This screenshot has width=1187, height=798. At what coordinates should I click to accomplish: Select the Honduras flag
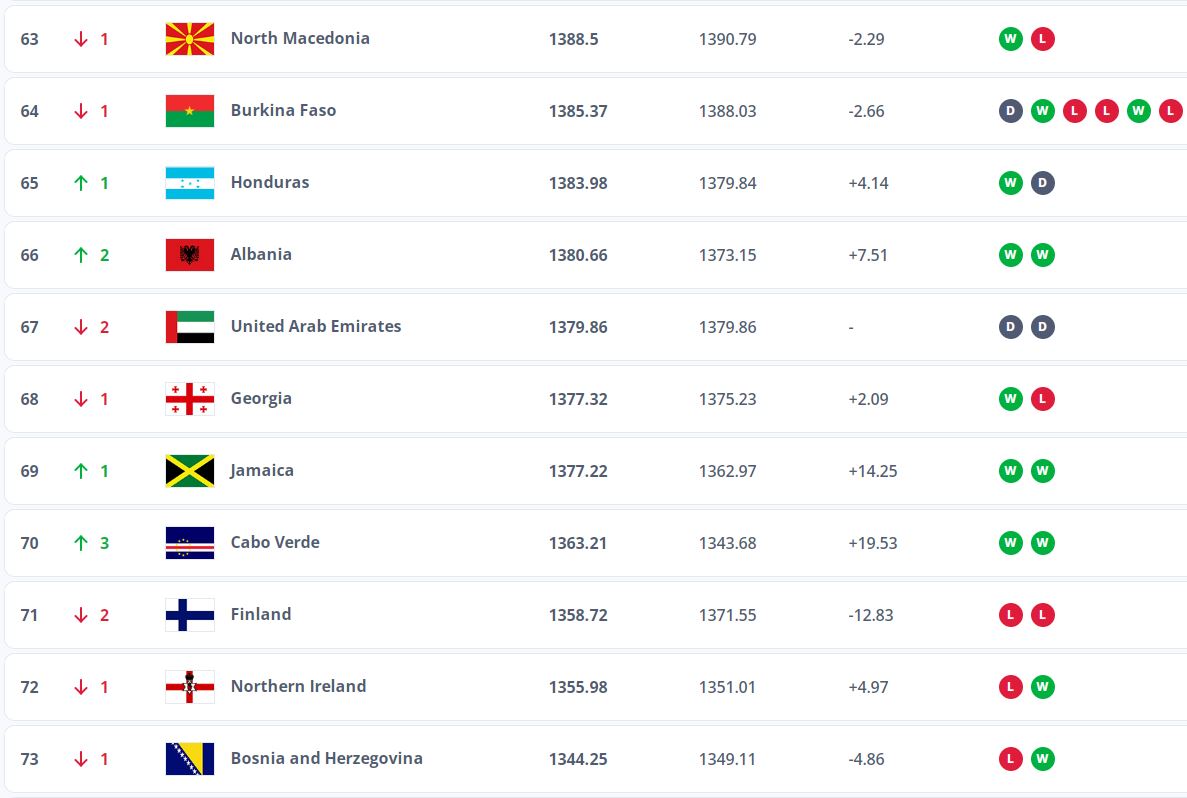tap(189, 183)
